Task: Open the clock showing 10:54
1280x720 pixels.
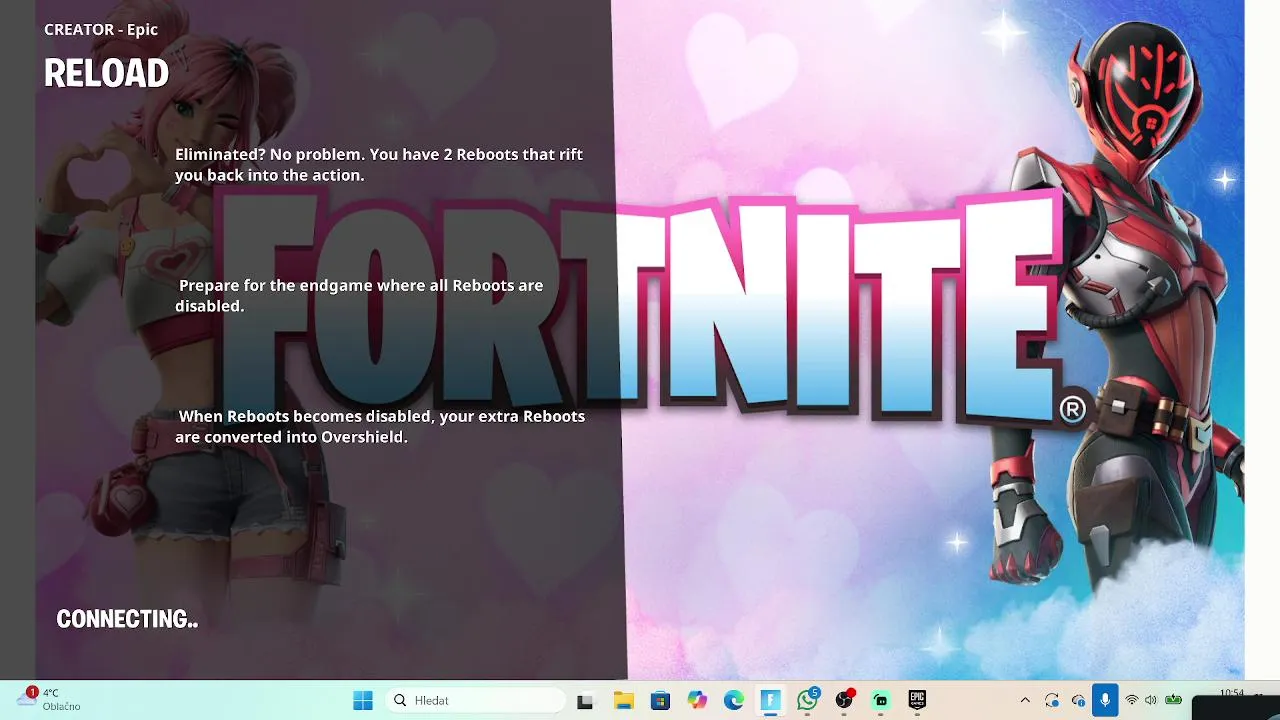Action: (1232, 693)
